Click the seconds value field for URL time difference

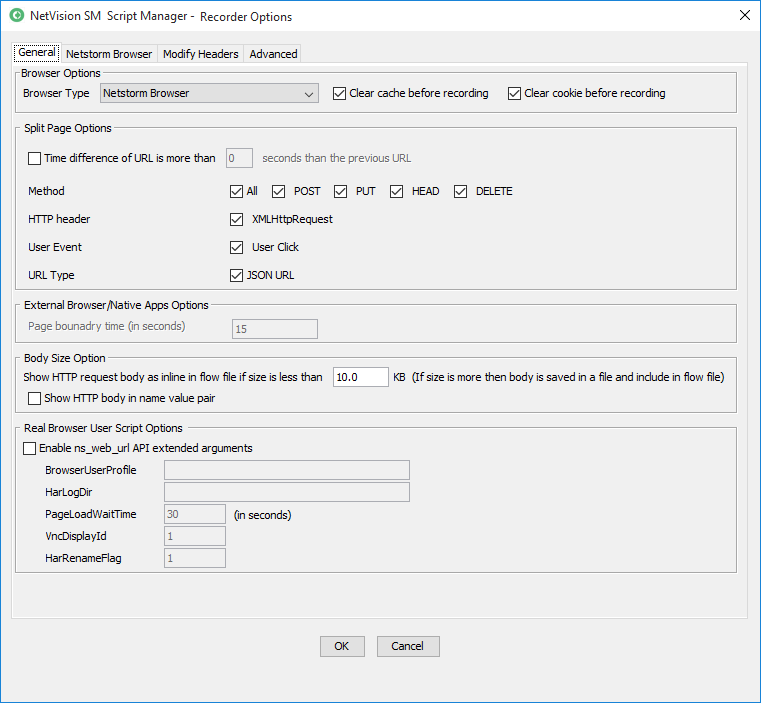(239, 158)
